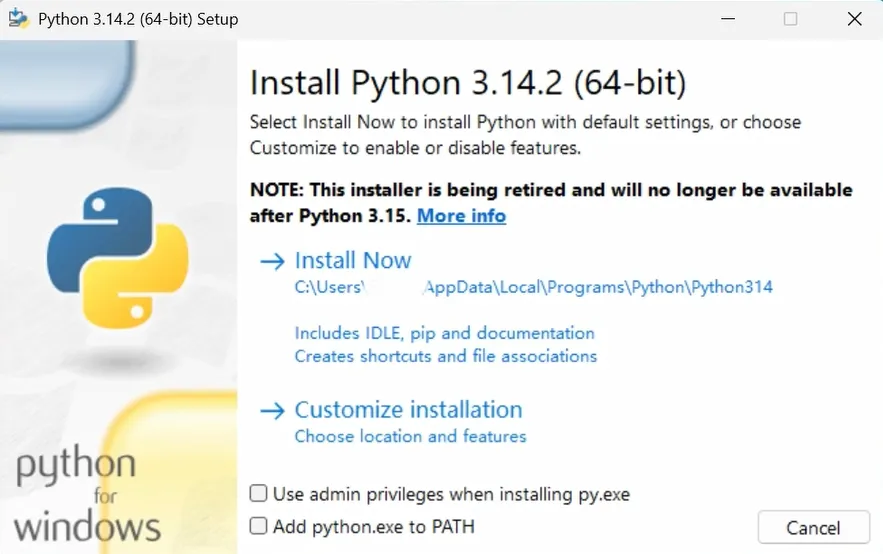This screenshot has width=883, height=554.
Task: Click 'Choose location and features' subtitle
Action: (x=410, y=436)
